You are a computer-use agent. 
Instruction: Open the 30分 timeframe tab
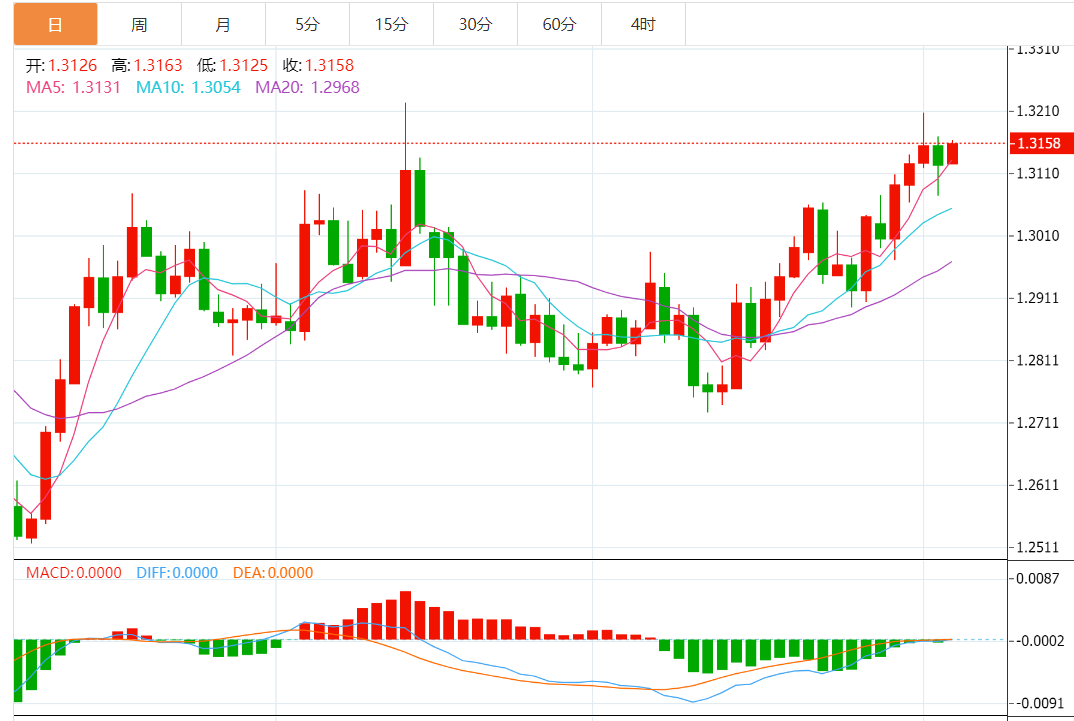[475, 25]
